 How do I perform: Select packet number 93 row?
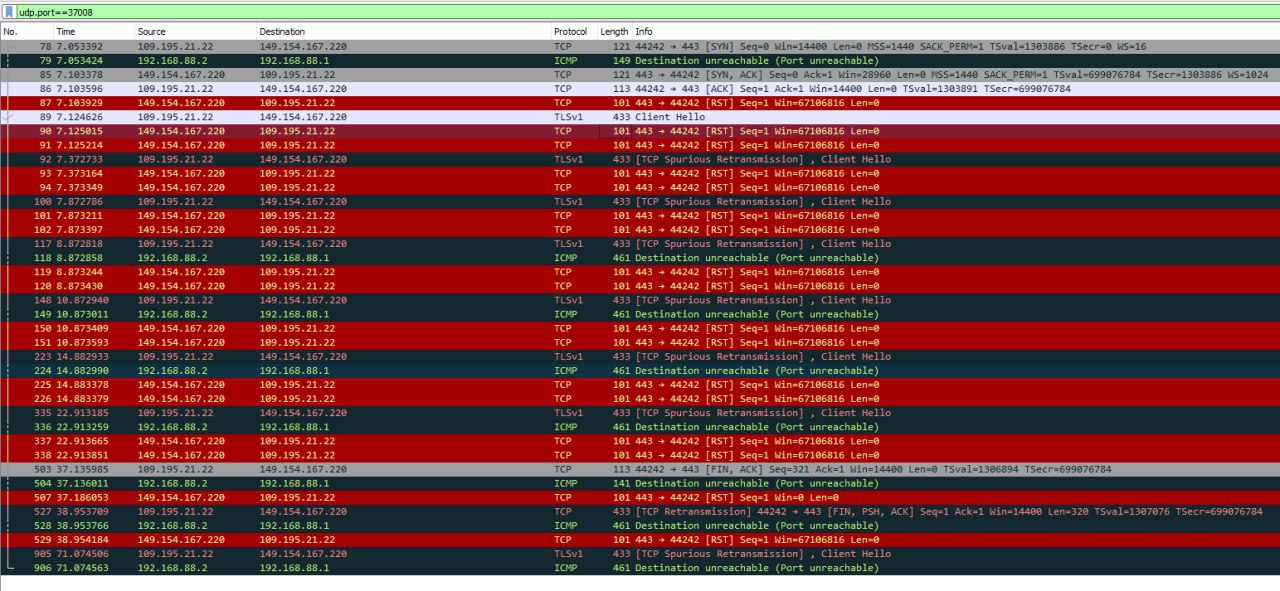(640, 173)
